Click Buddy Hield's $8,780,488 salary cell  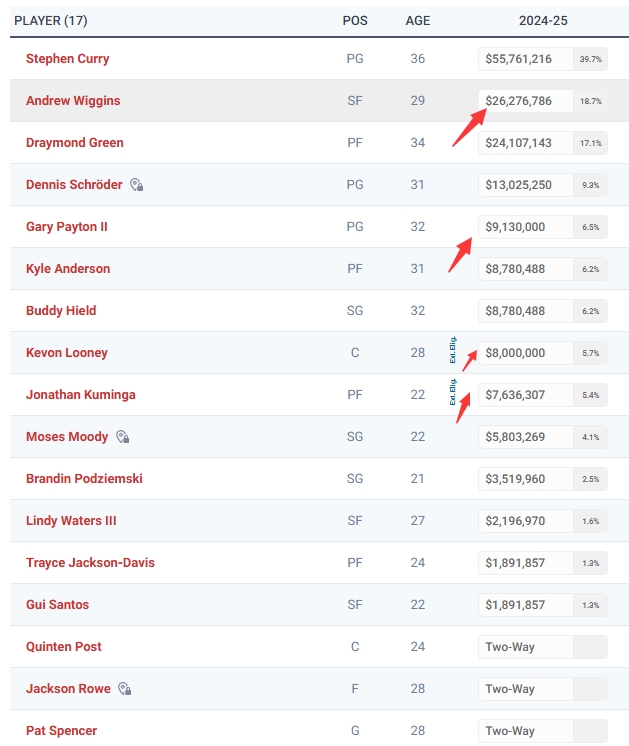[x=516, y=311]
